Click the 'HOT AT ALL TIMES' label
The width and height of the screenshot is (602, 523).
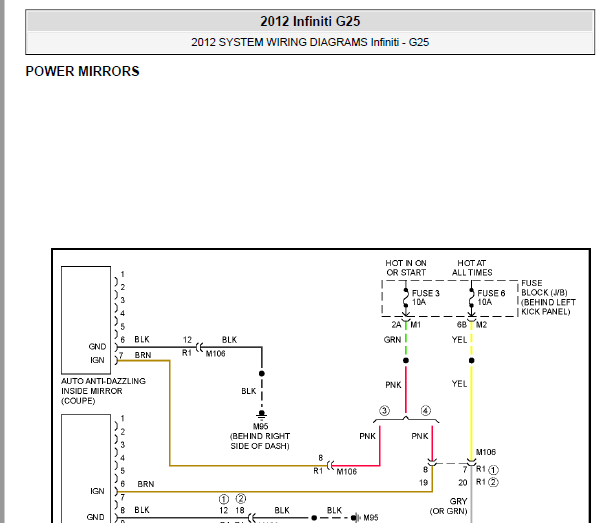(x=472, y=268)
